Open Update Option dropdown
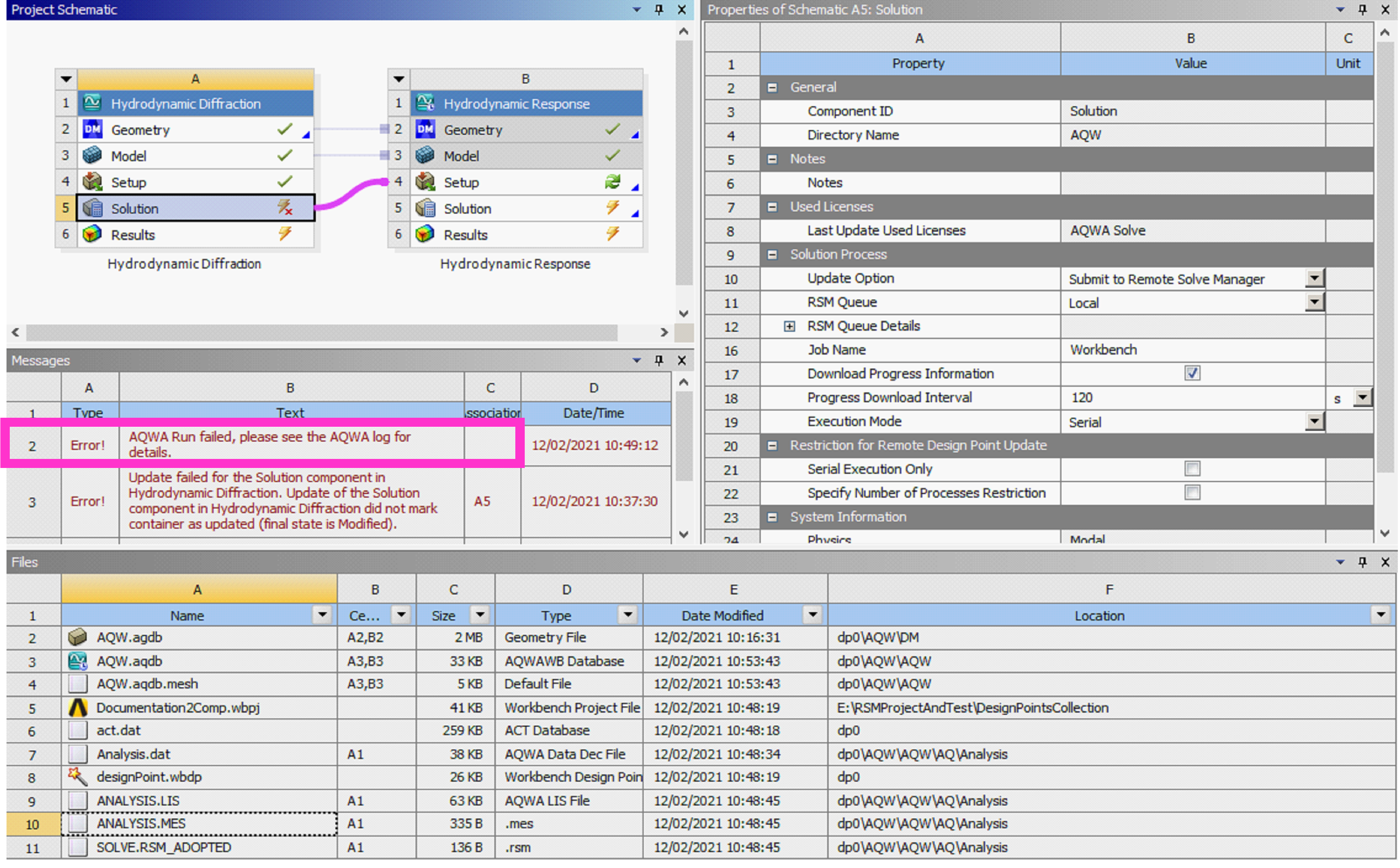The height and width of the screenshot is (868, 1400). coord(1314,278)
